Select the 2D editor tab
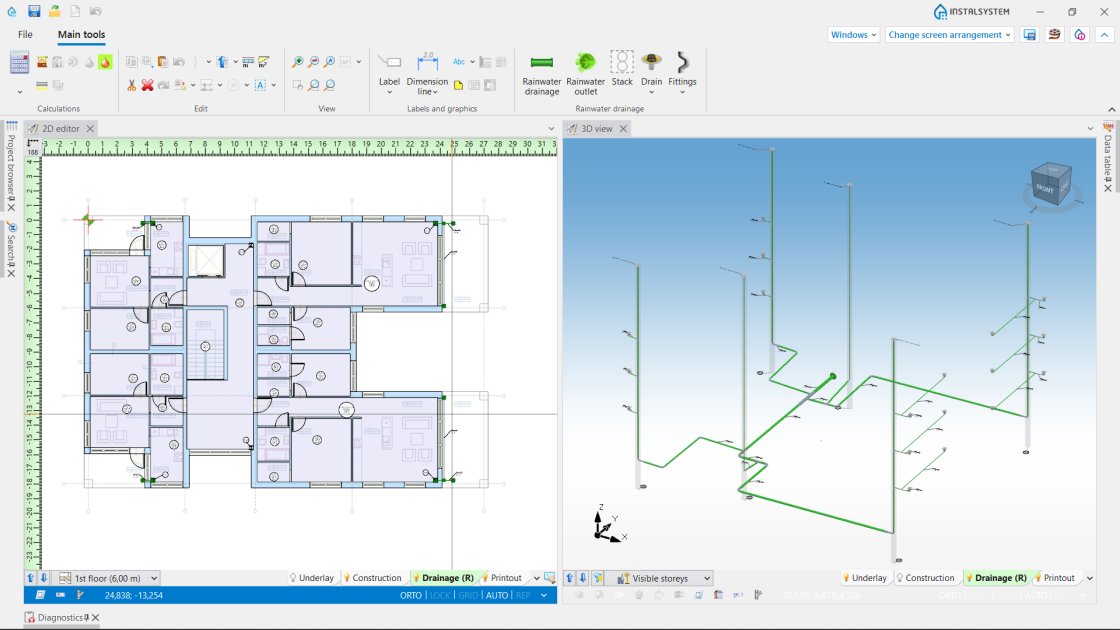This screenshot has width=1120, height=630. (x=61, y=129)
